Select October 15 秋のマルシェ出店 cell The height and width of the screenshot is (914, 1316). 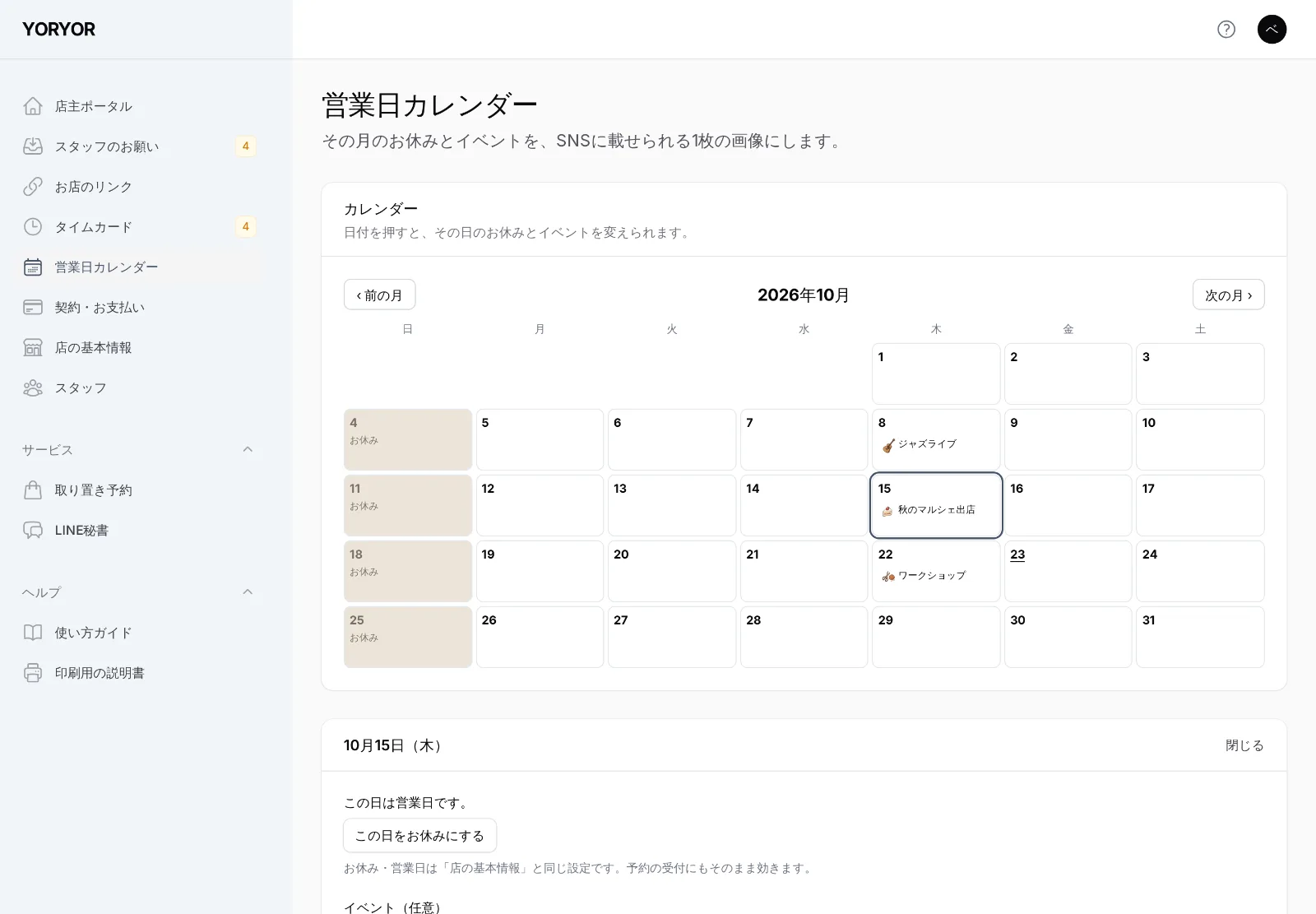[936, 505]
